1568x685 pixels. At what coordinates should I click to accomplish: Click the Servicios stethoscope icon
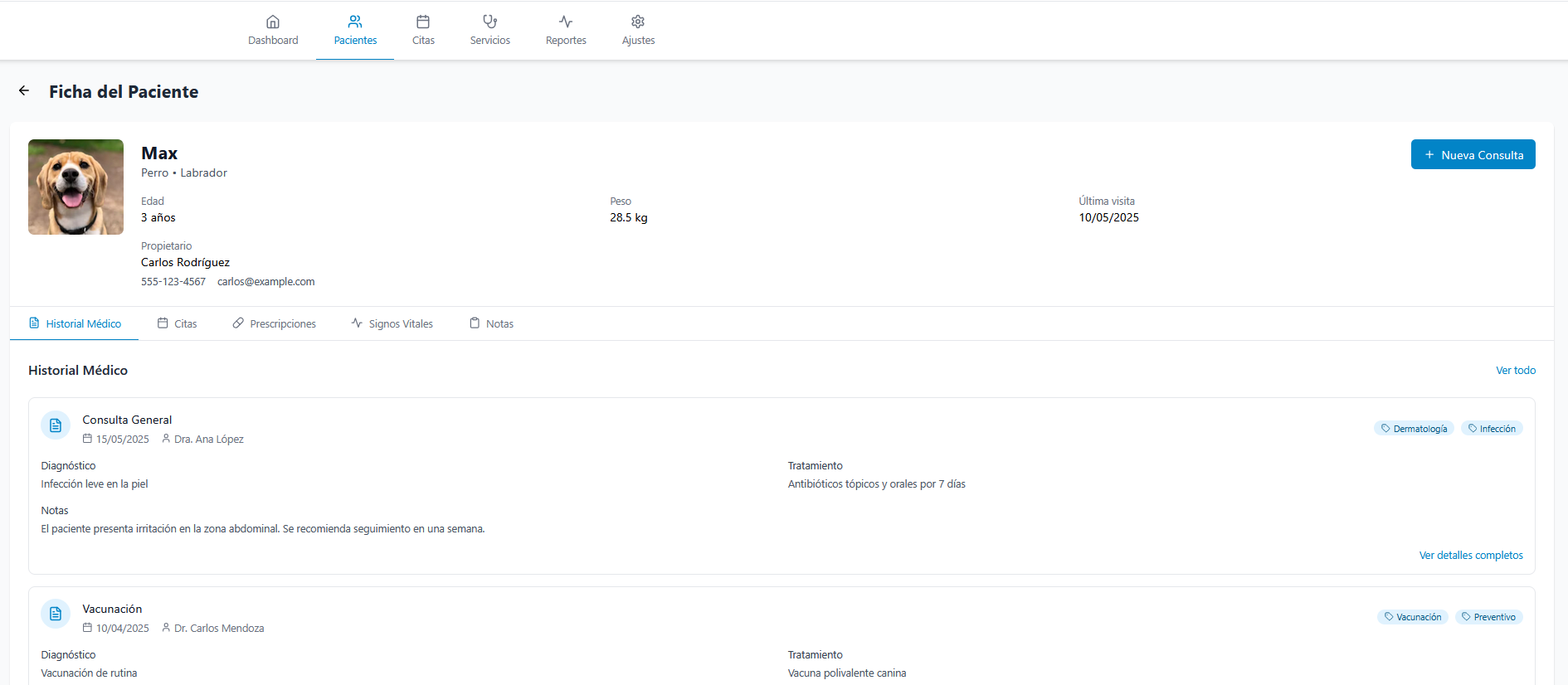pyautogui.click(x=490, y=22)
